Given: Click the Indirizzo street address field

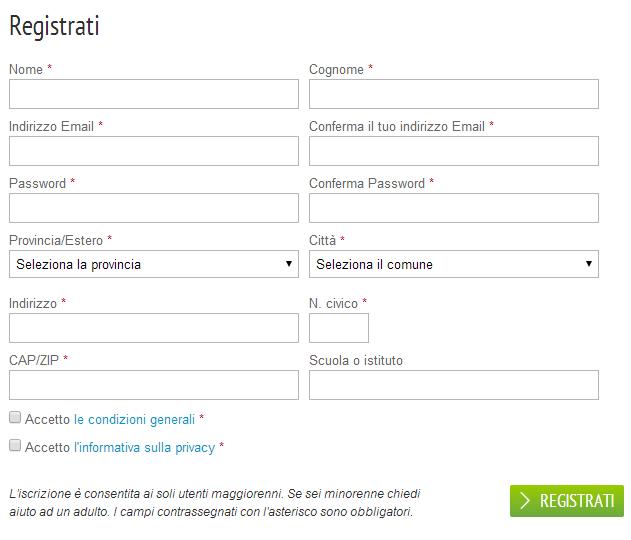Looking at the screenshot, I should 154,328.
